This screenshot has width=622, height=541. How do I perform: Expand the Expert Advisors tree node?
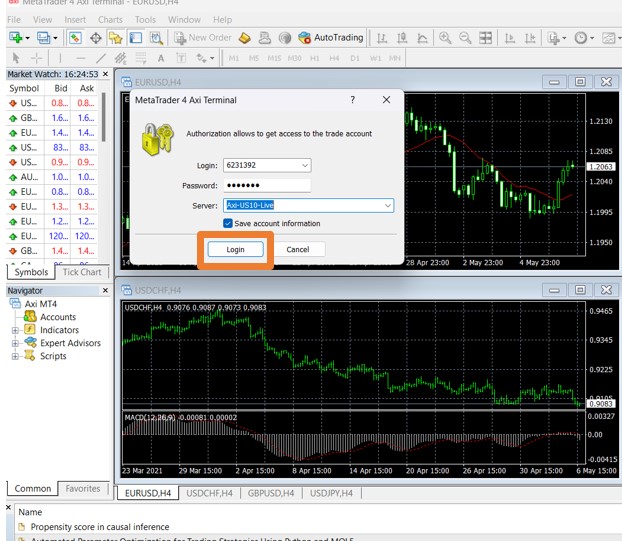[15, 343]
